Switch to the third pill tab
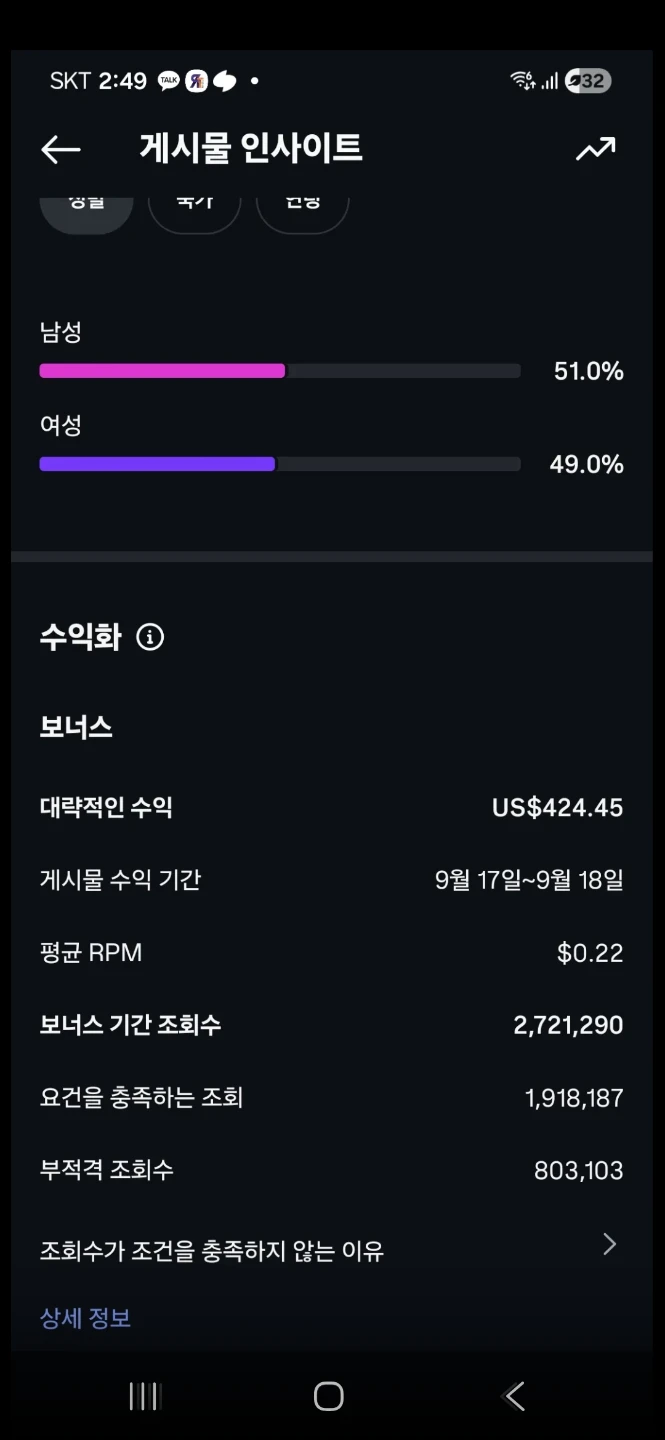The width and height of the screenshot is (665, 1440). [x=302, y=210]
